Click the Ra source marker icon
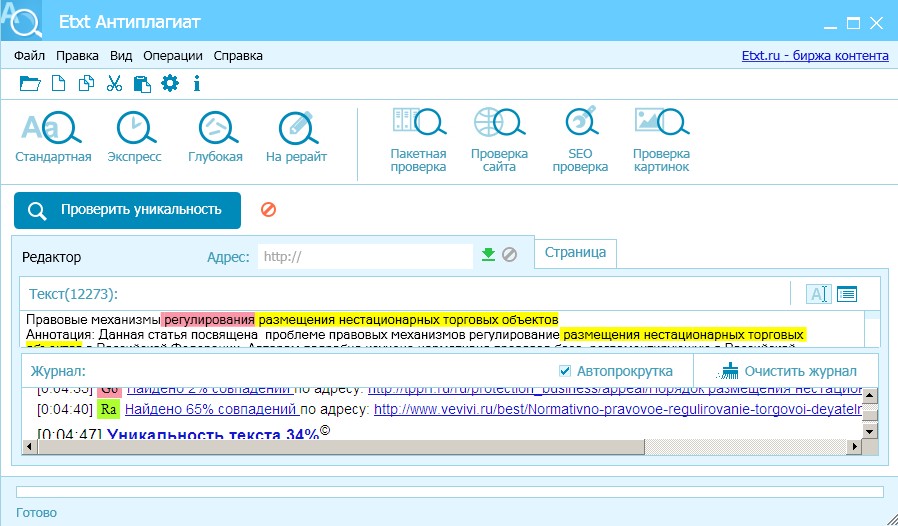 pyautogui.click(x=108, y=410)
